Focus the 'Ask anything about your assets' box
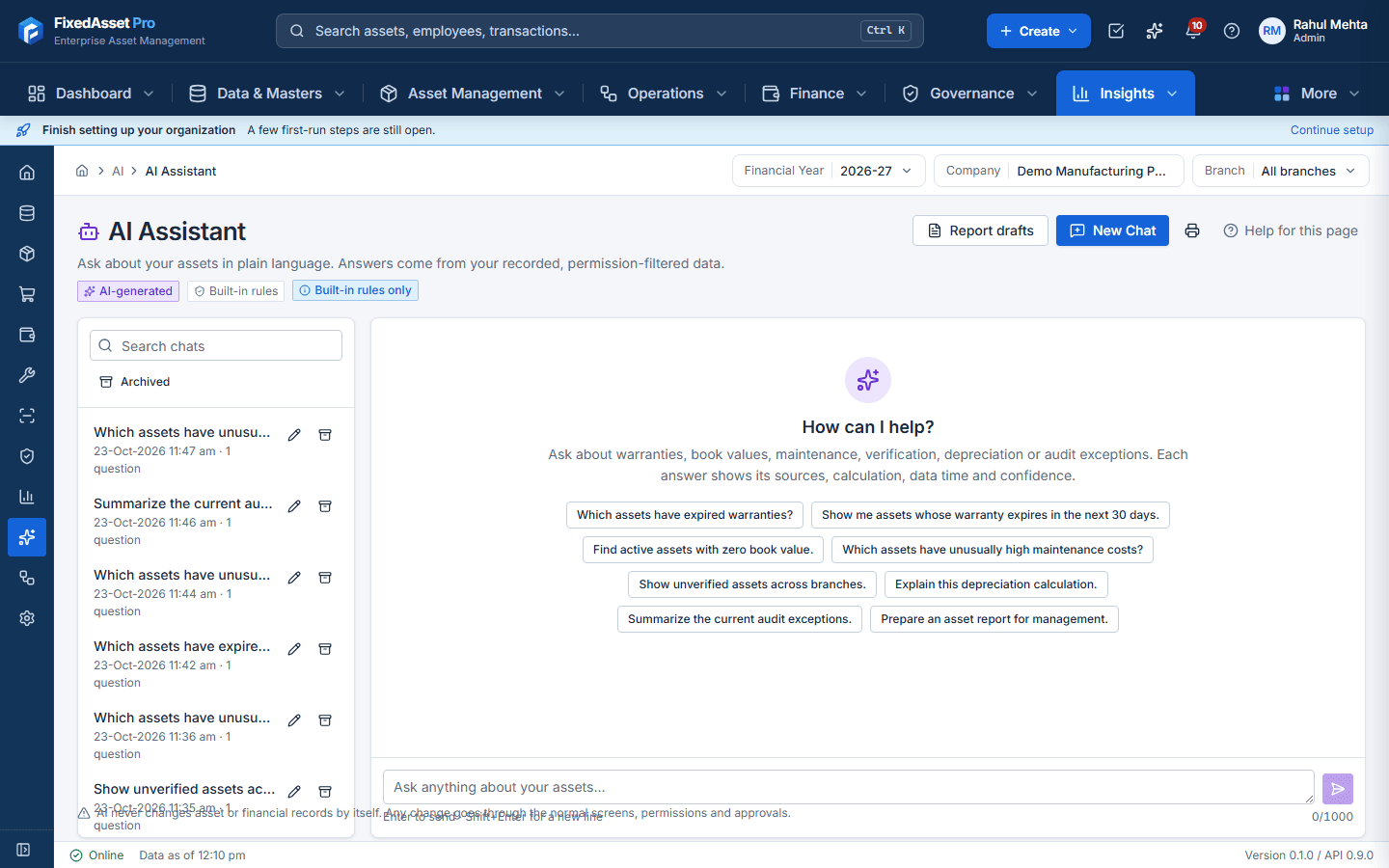 pyautogui.click(x=849, y=787)
